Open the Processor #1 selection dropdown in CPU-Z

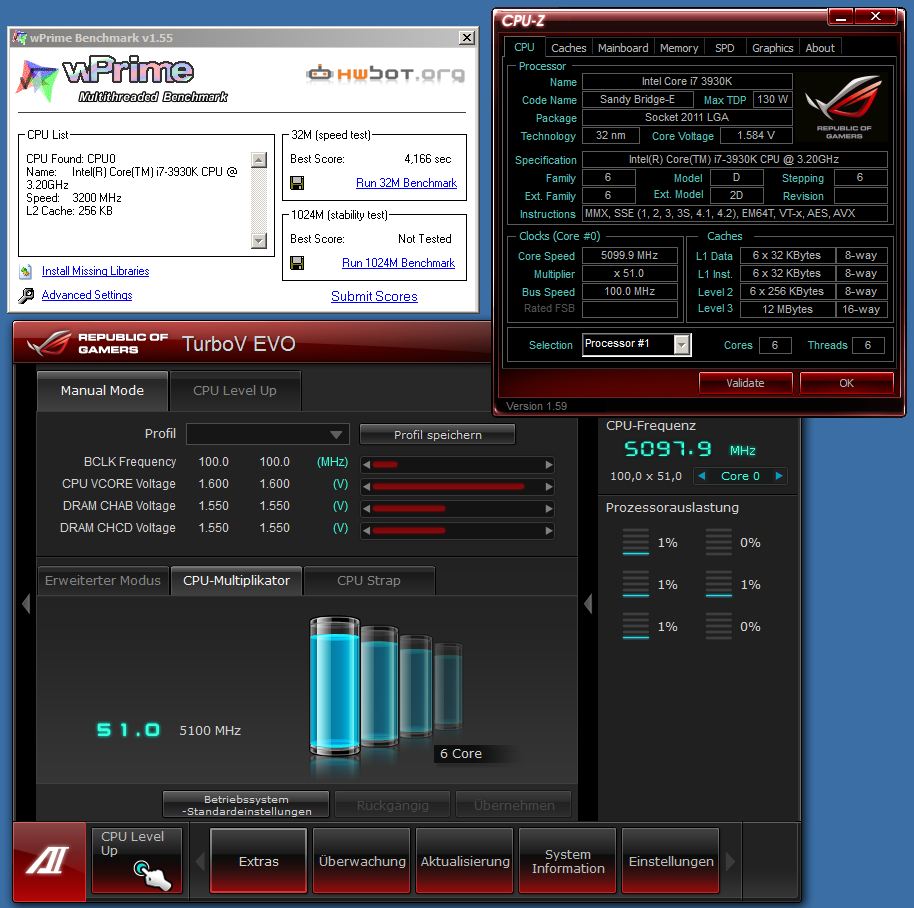coord(637,344)
